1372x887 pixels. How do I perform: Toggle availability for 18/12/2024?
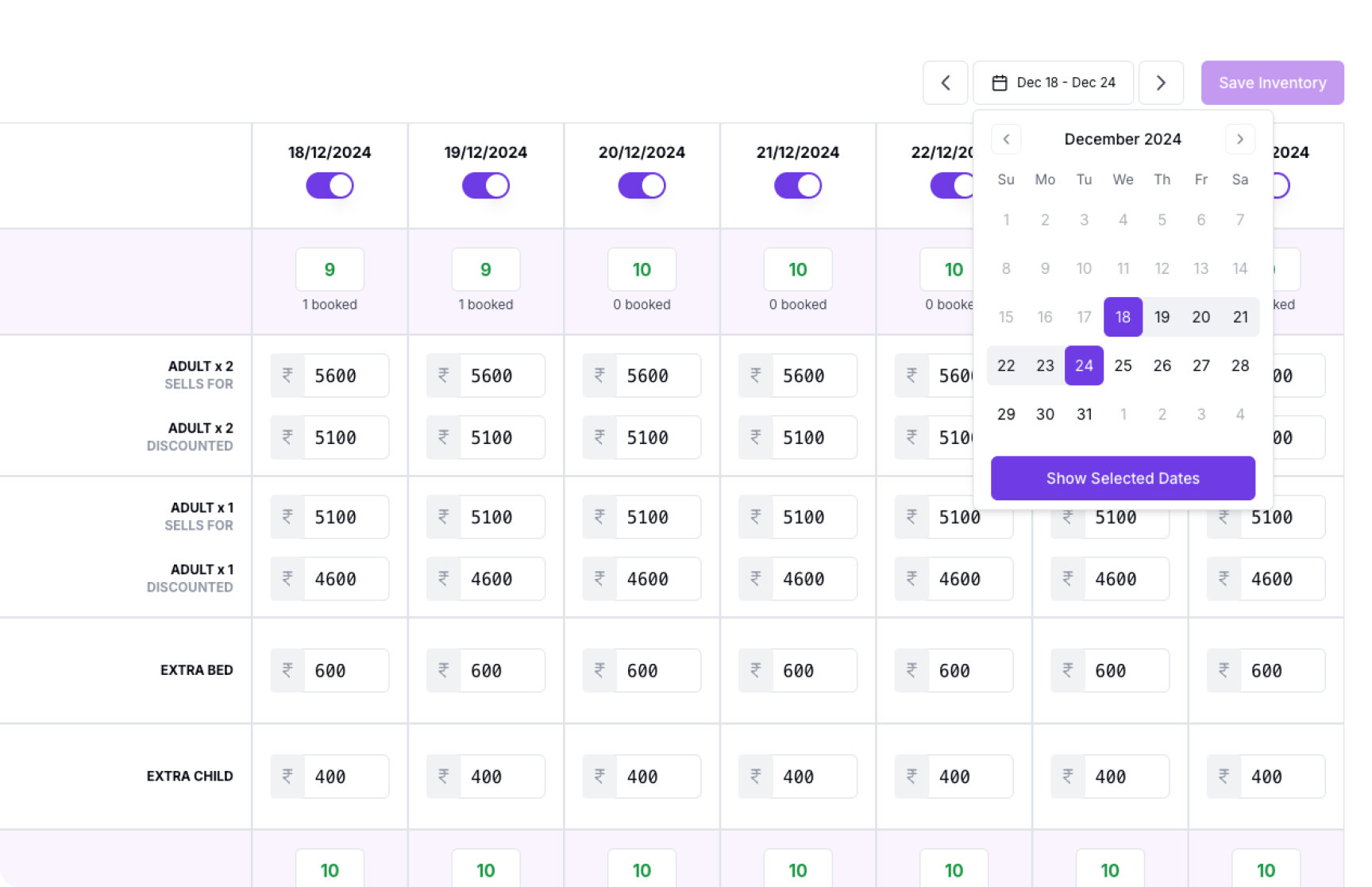click(330, 186)
